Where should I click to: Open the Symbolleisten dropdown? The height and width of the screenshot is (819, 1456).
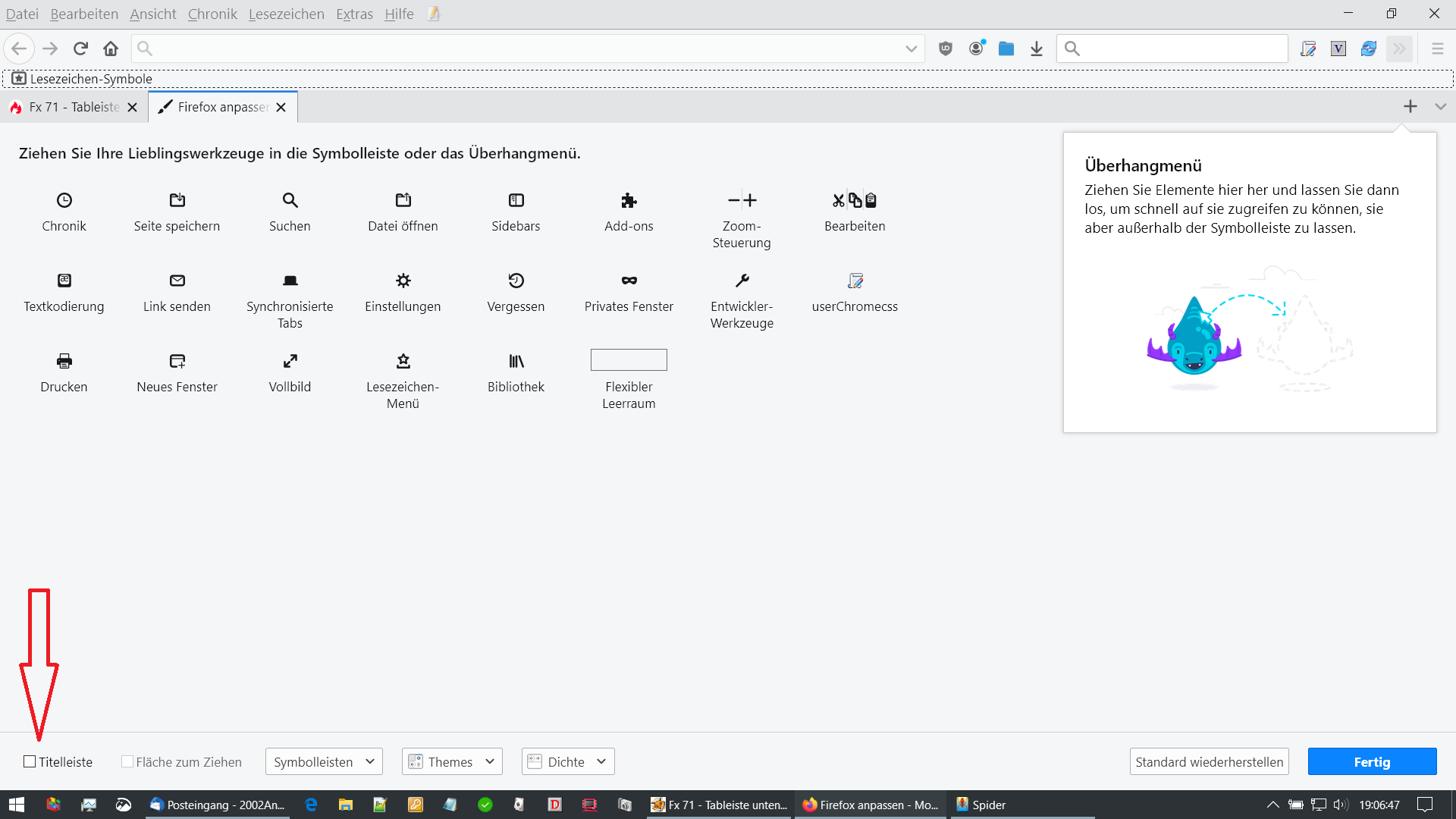coord(324,761)
